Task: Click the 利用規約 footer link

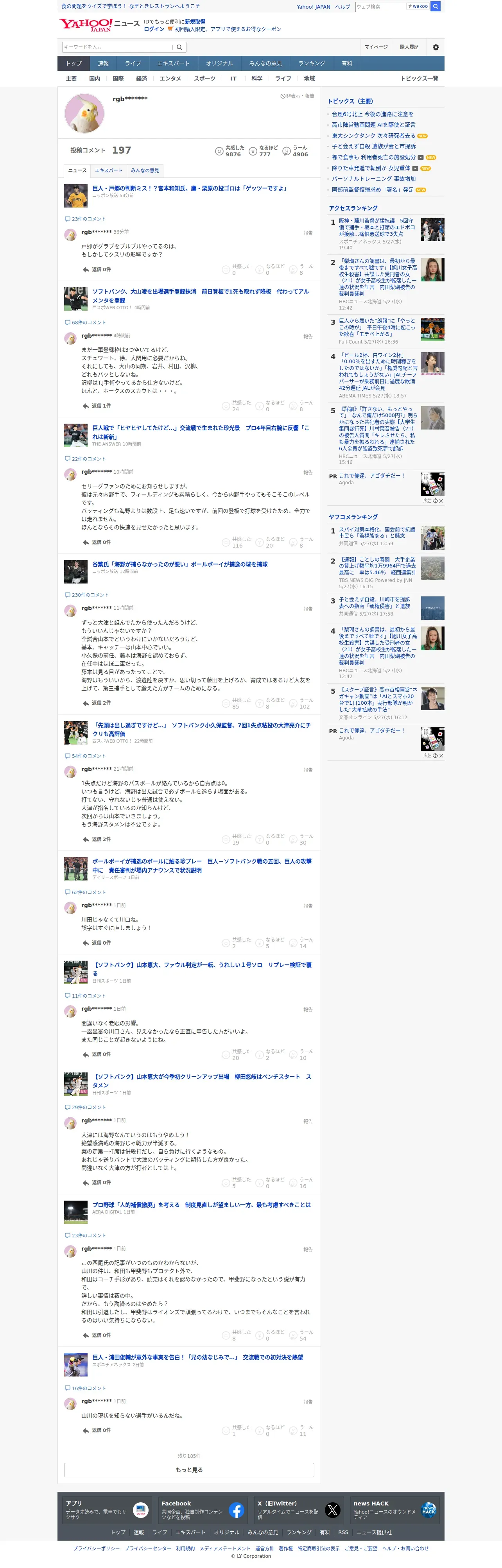Action: click(x=185, y=1548)
